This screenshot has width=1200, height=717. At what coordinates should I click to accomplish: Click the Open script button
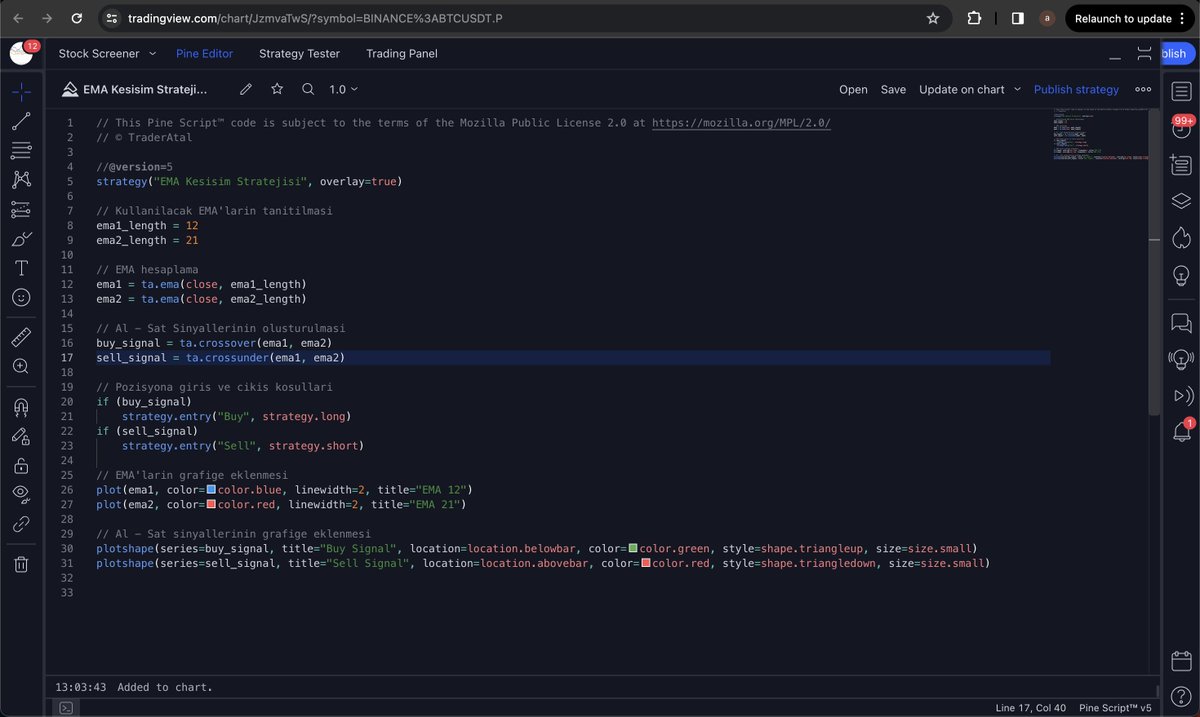click(853, 89)
